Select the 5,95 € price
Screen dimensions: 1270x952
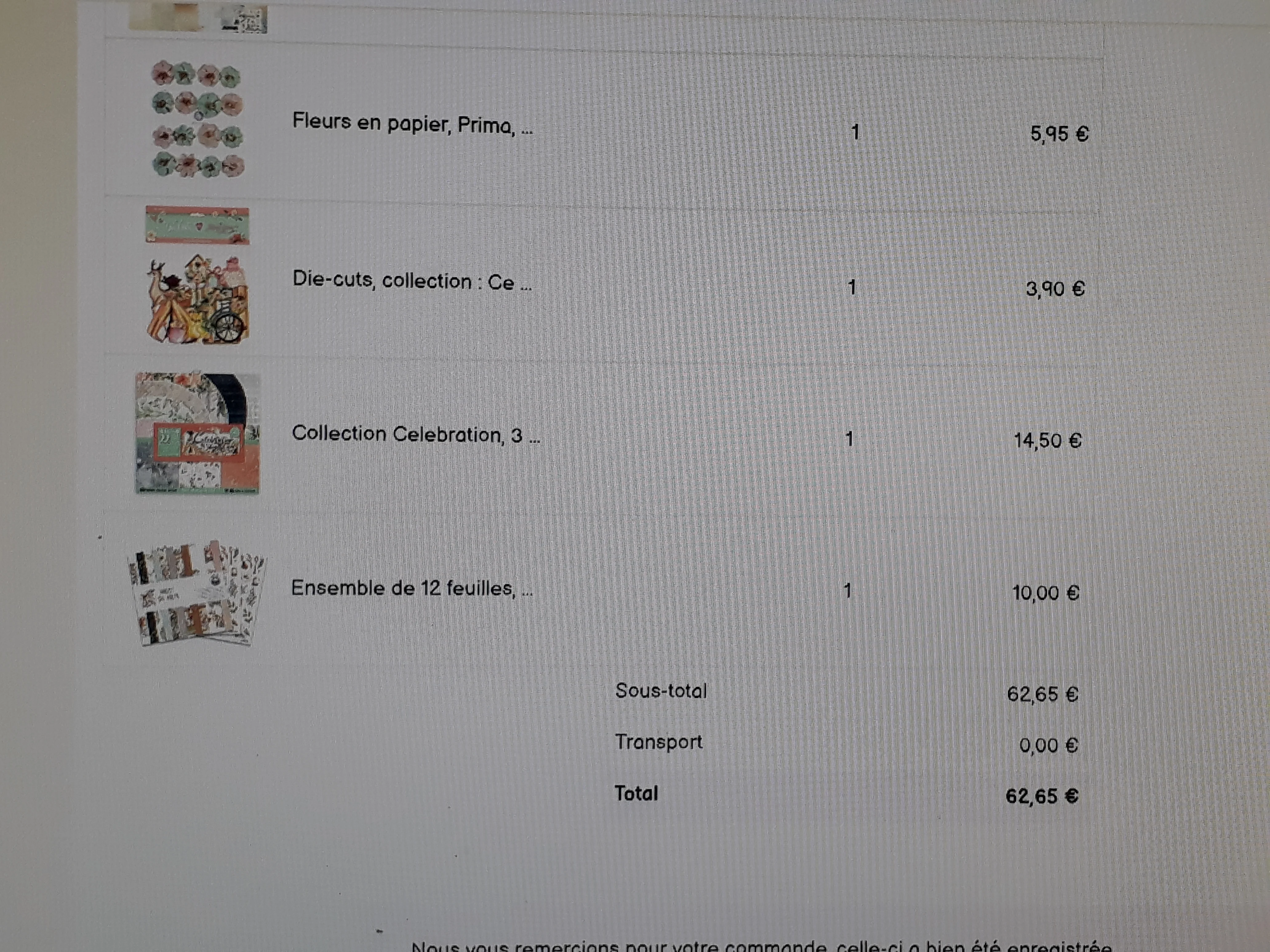click(1059, 134)
